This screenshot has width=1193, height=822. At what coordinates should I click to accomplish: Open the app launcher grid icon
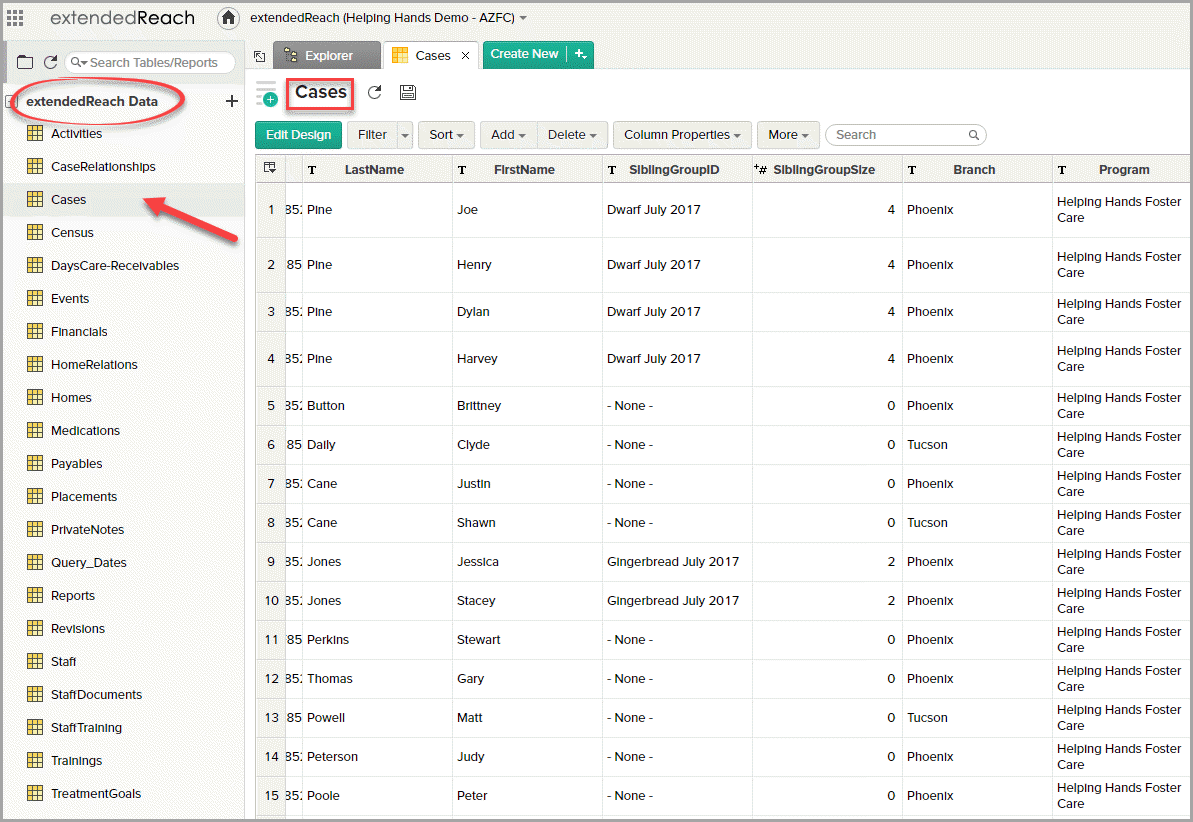[x=14, y=17]
